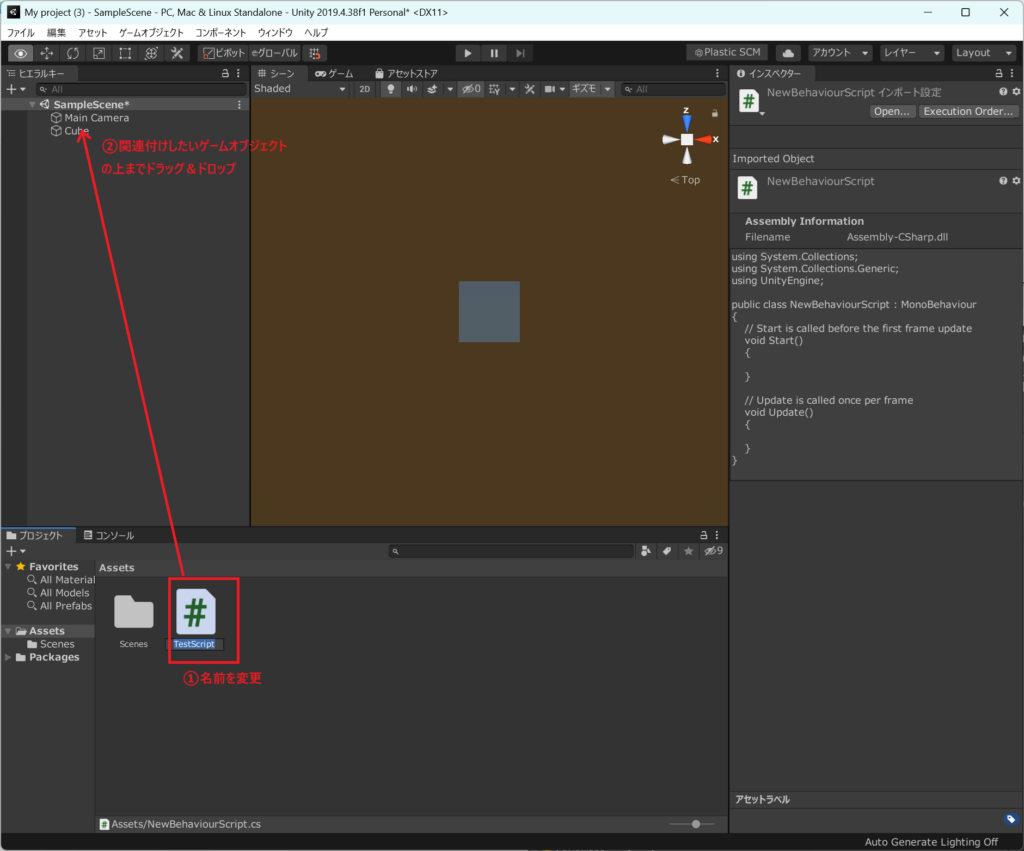Screen dimensions: 1024x851
Task: Open hierarchy create plus dropdown
Action: [x=16, y=89]
